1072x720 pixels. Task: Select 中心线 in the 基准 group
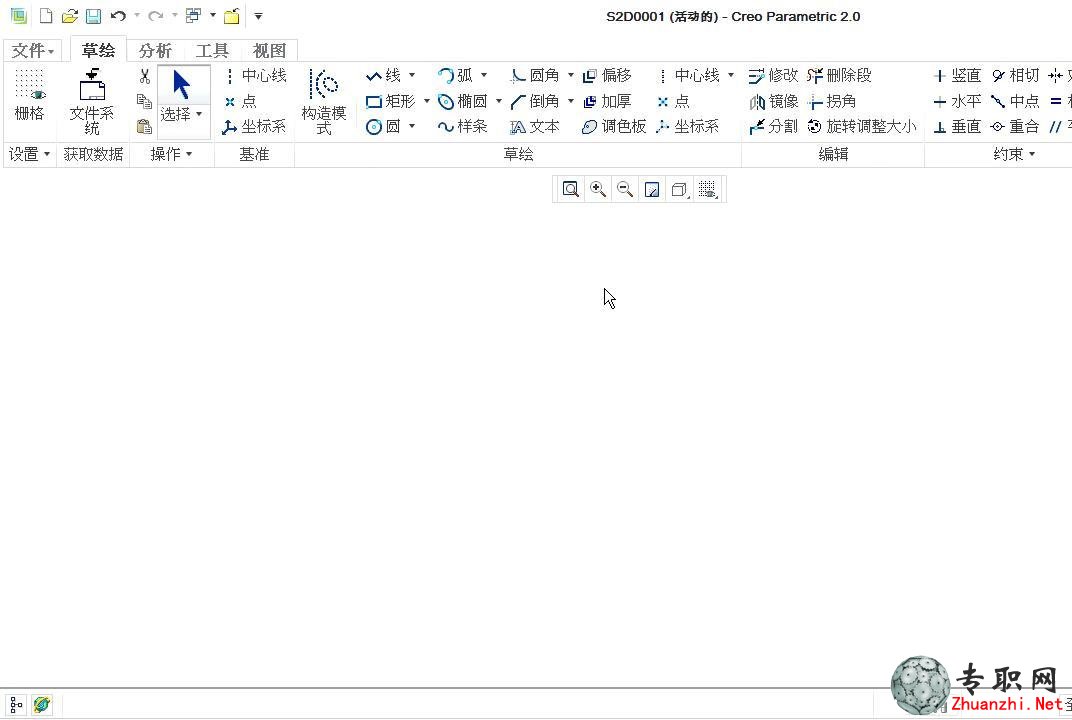255,75
